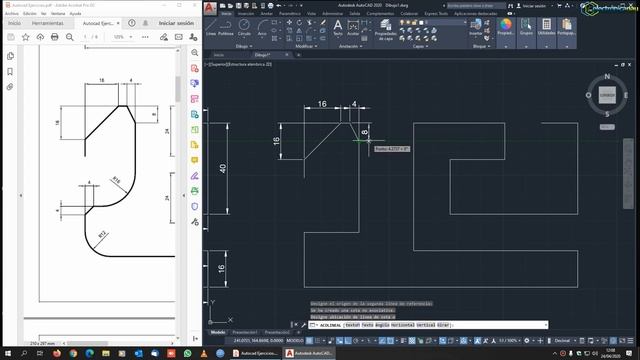
Task: Toggle polar tracking in AutoCAD status bar
Action: [356, 340]
